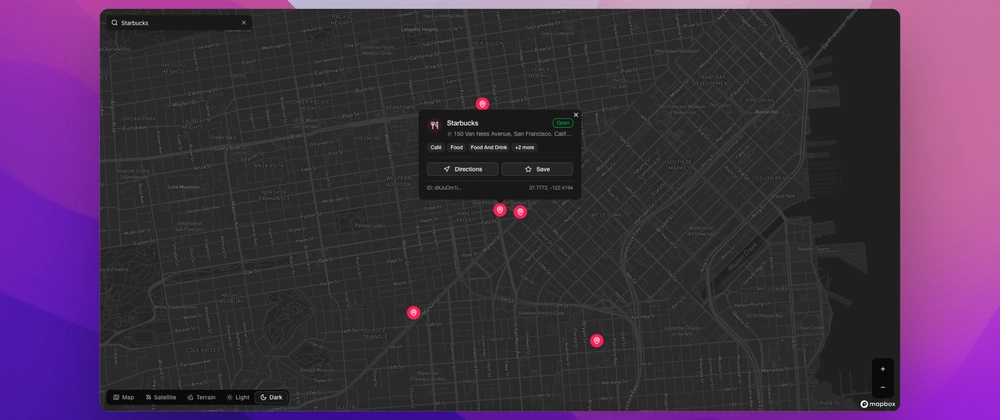Image resolution: width=1000 pixels, height=420 pixels.
Task: Click the COLE VALLEY map label
Action: 202,350
